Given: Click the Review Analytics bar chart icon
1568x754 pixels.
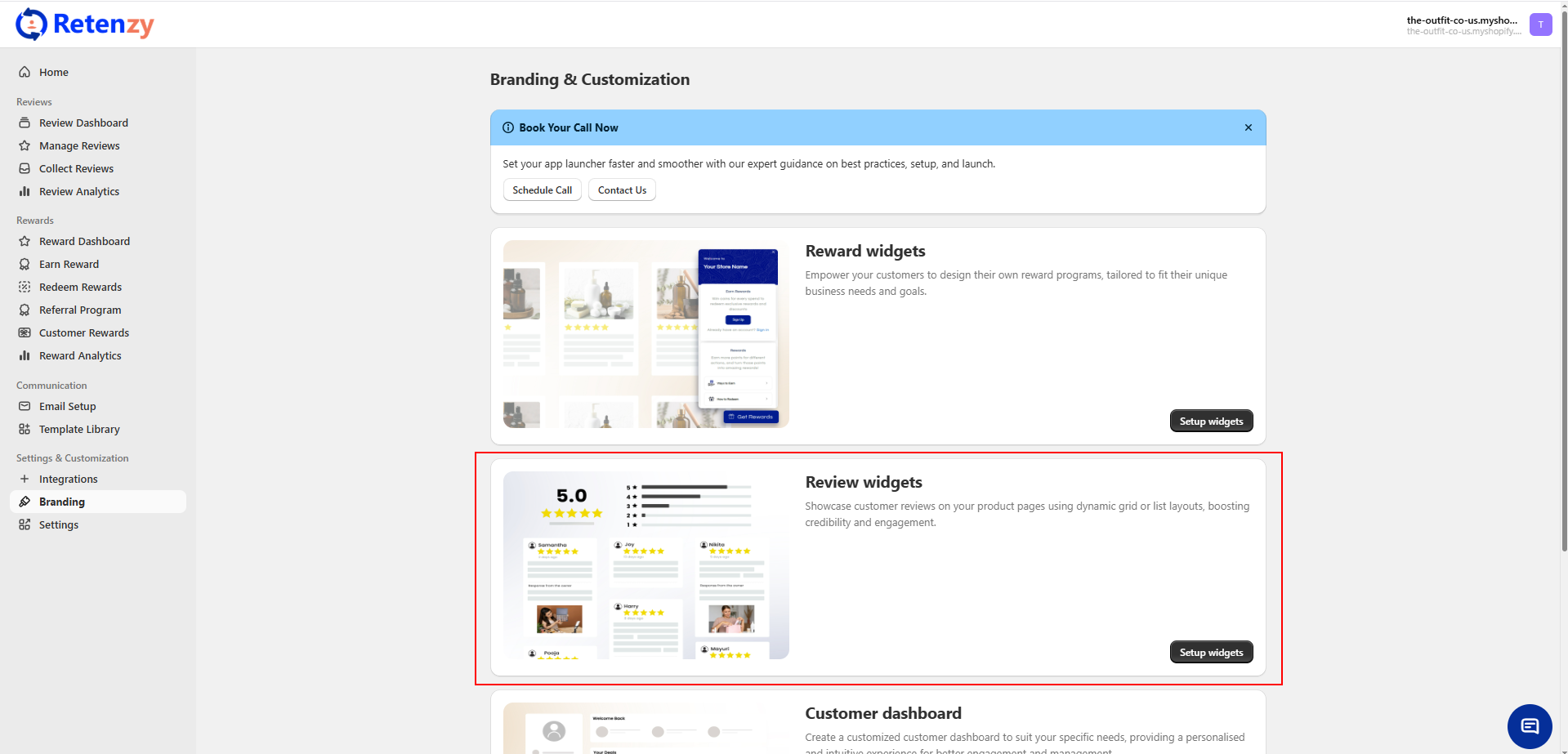Looking at the screenshot, I should coord(25,191).
